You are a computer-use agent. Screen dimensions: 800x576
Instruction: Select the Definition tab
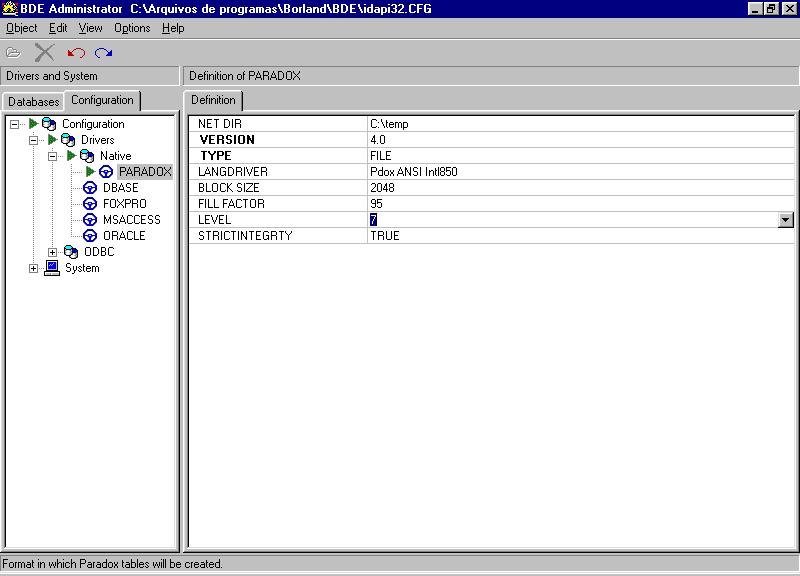pos(213,100)
